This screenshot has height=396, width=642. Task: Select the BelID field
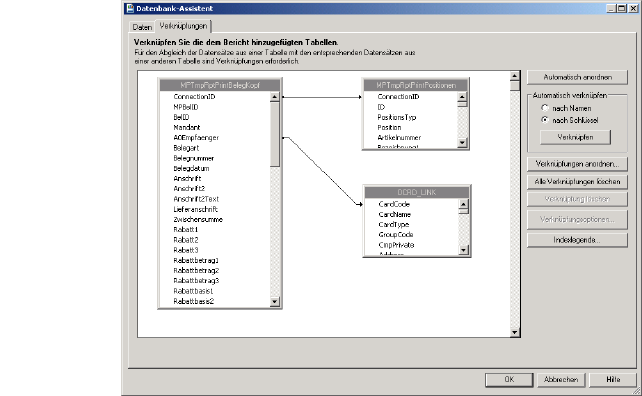pos(181,117)
